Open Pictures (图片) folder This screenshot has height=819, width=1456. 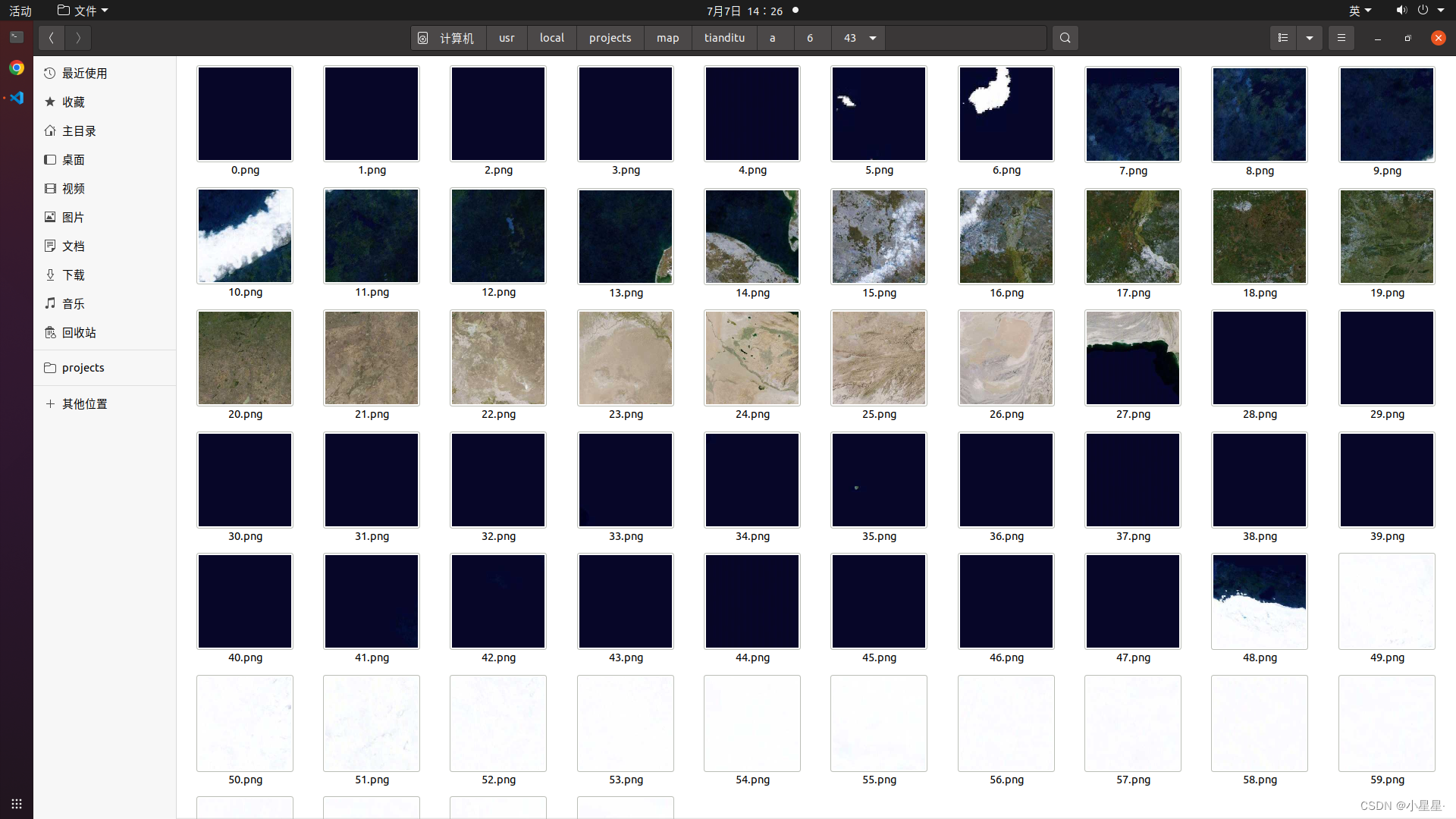105,217
